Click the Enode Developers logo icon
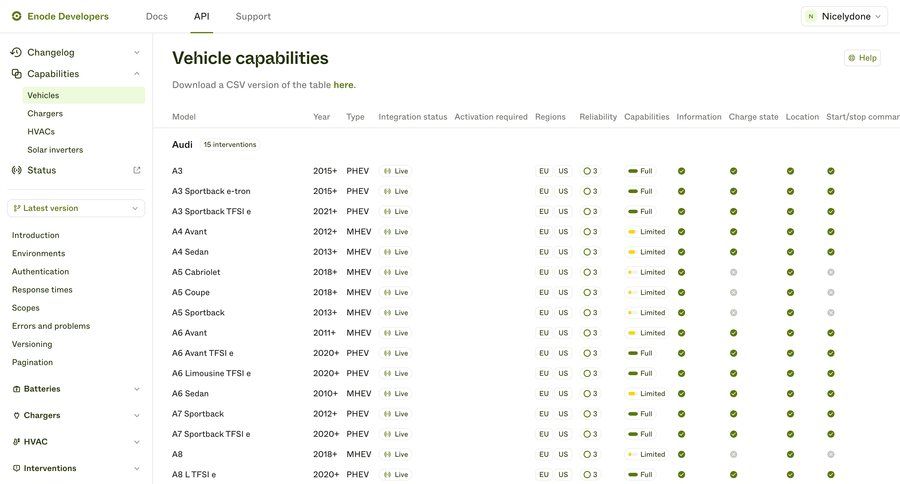900x484 pixels. [x=16, y=16]
